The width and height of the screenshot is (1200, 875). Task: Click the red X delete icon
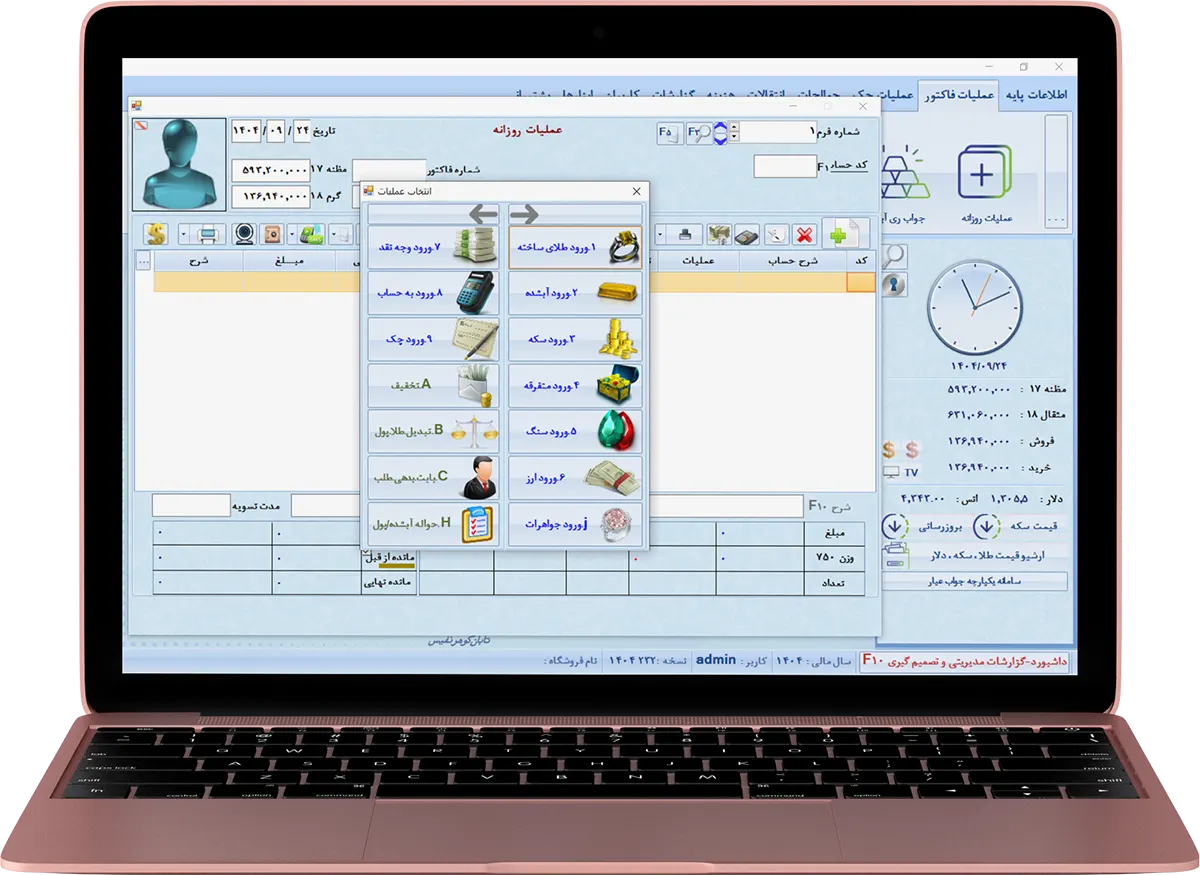(804, 235)
